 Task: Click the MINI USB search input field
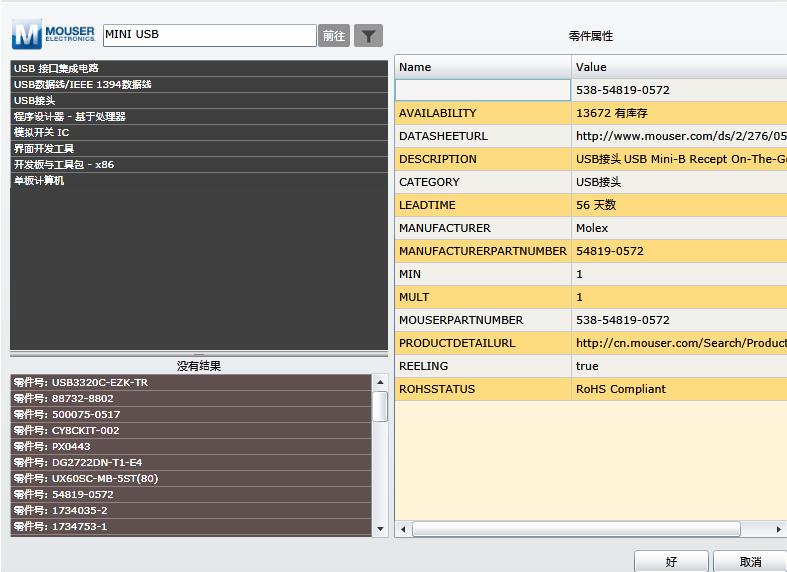(x=210, y=35)
